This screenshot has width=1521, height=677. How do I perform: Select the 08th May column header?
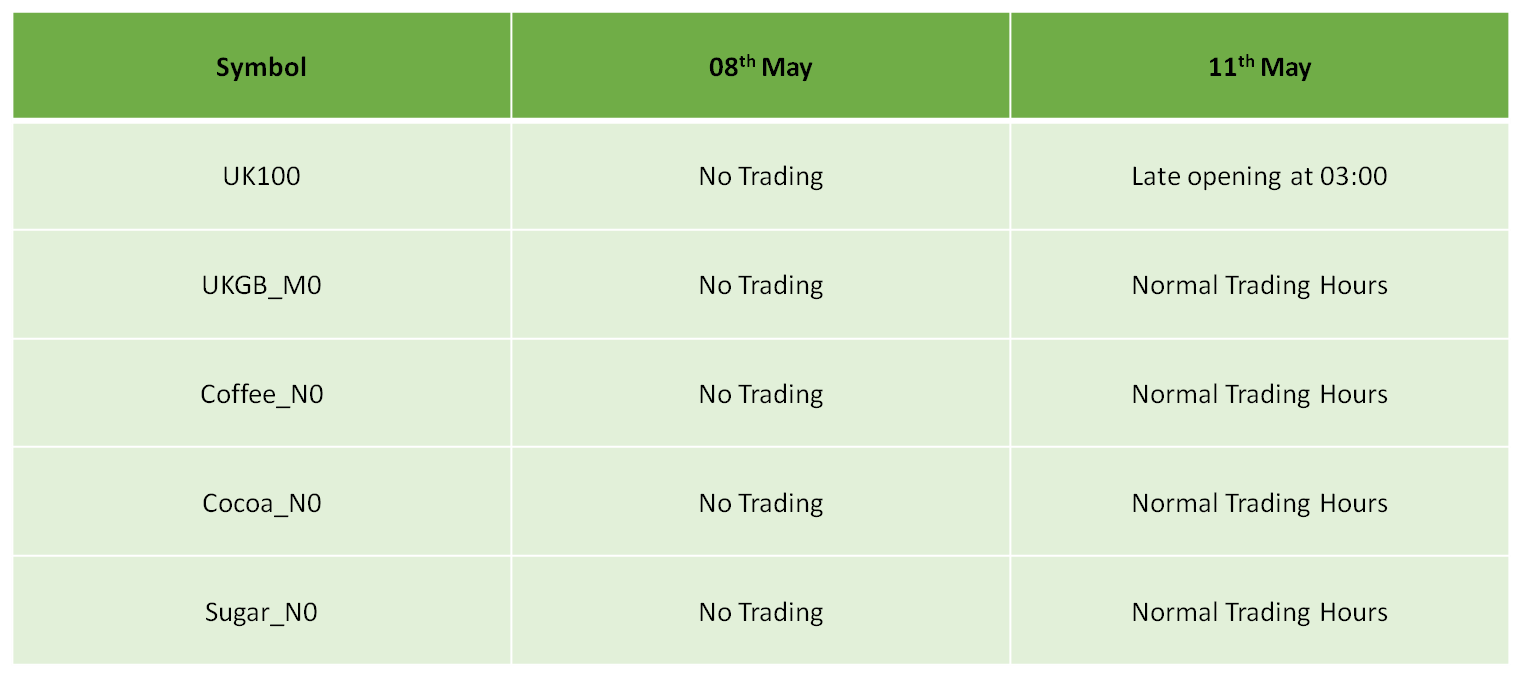pos(760,66)
